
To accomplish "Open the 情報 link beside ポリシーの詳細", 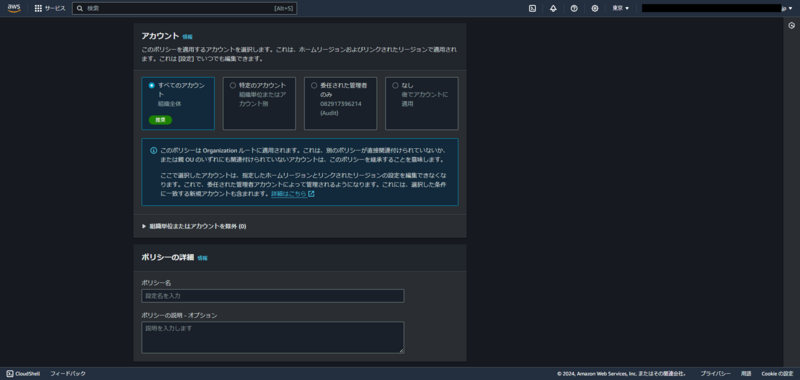I will tap(203, 258).
